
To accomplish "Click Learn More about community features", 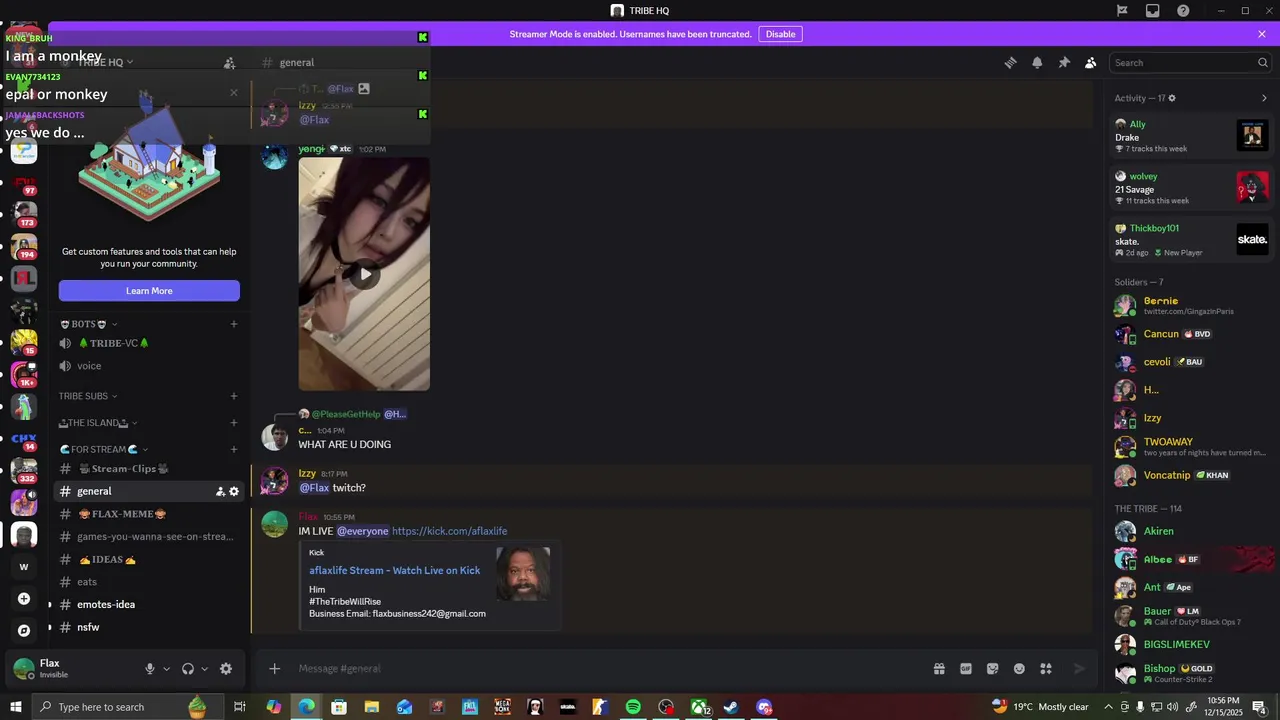I will (149, 291).
